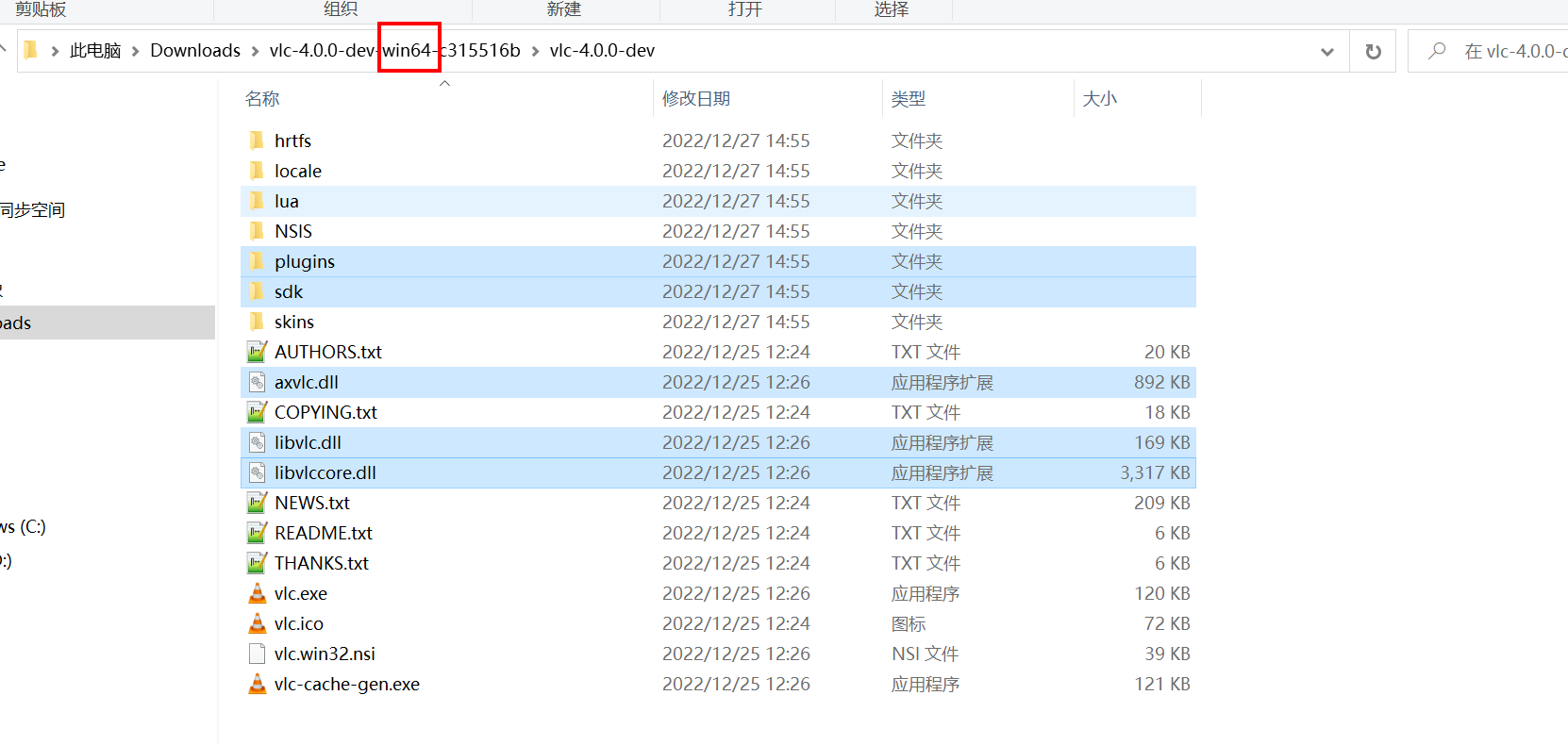Click the 3,317 KB size value
This screenshot has height=745, width=1568.
click(1155, 472)
